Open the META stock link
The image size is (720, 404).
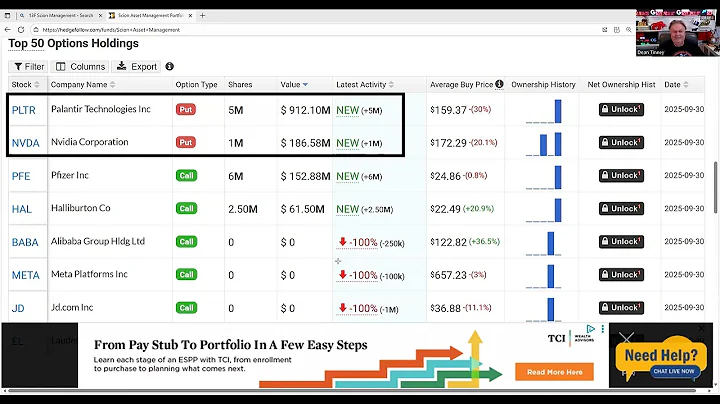tap(26, 275)
